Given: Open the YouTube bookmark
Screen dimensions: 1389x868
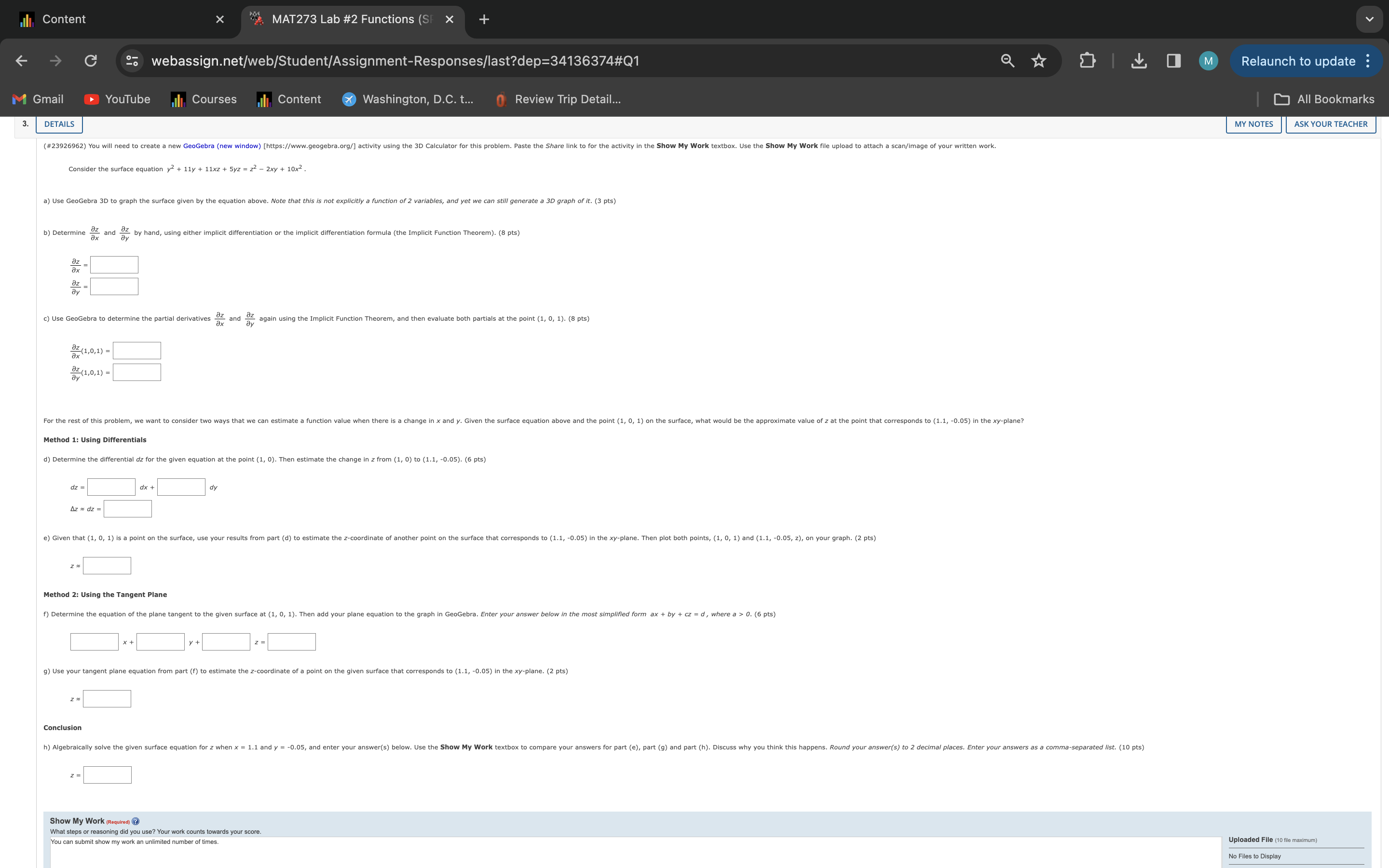Looking at the screenshot, I should tap(117, 99).
